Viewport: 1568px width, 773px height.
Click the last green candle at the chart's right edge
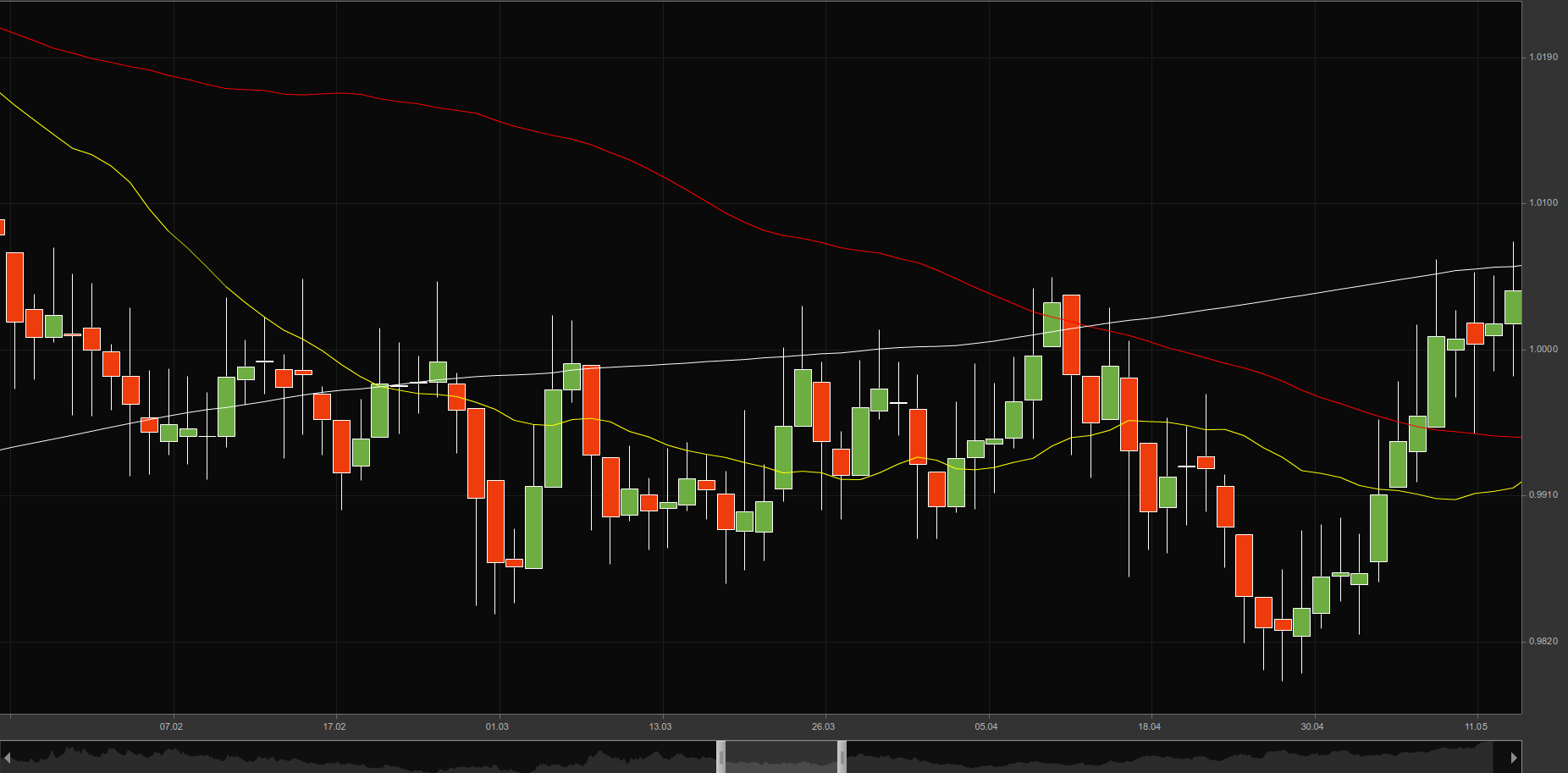coord(1513,306)
